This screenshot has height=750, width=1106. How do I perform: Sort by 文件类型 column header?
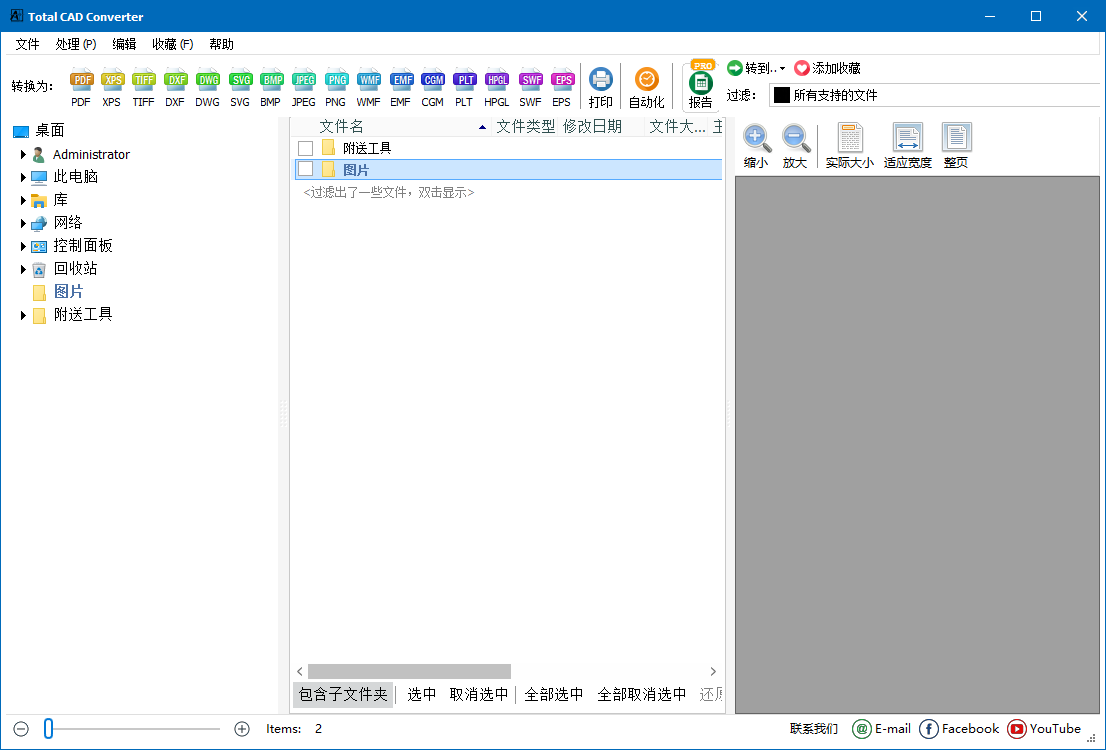525,126
